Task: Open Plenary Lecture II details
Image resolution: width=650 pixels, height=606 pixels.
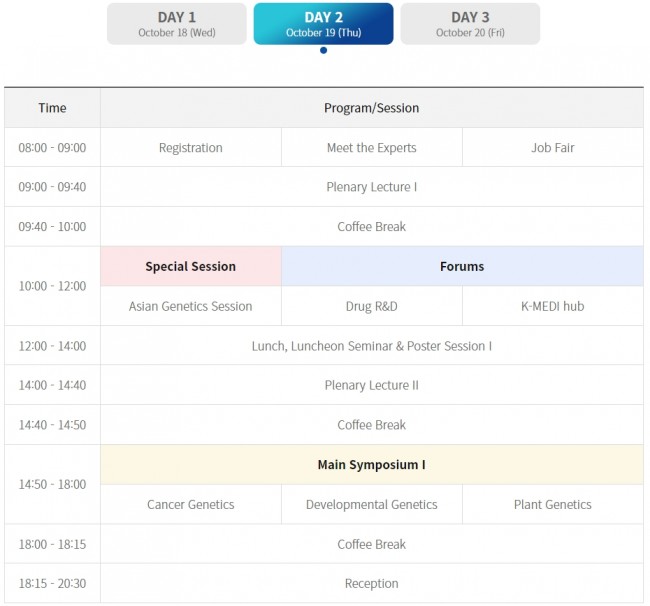Action: click(x=371, y=385)
